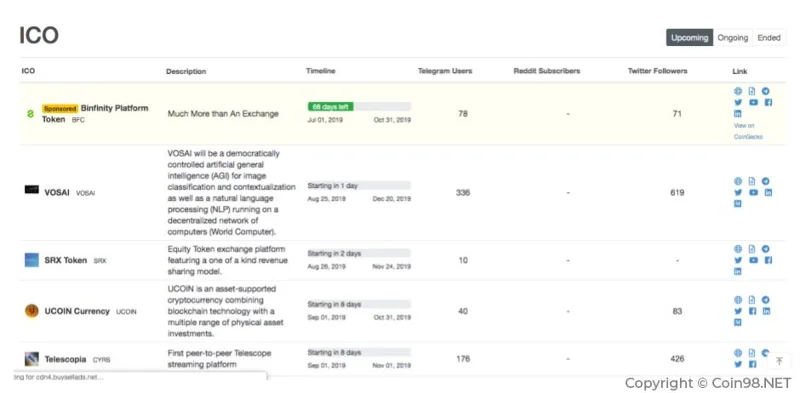Open SRX Token website globe icon

(x=738, y=249)
